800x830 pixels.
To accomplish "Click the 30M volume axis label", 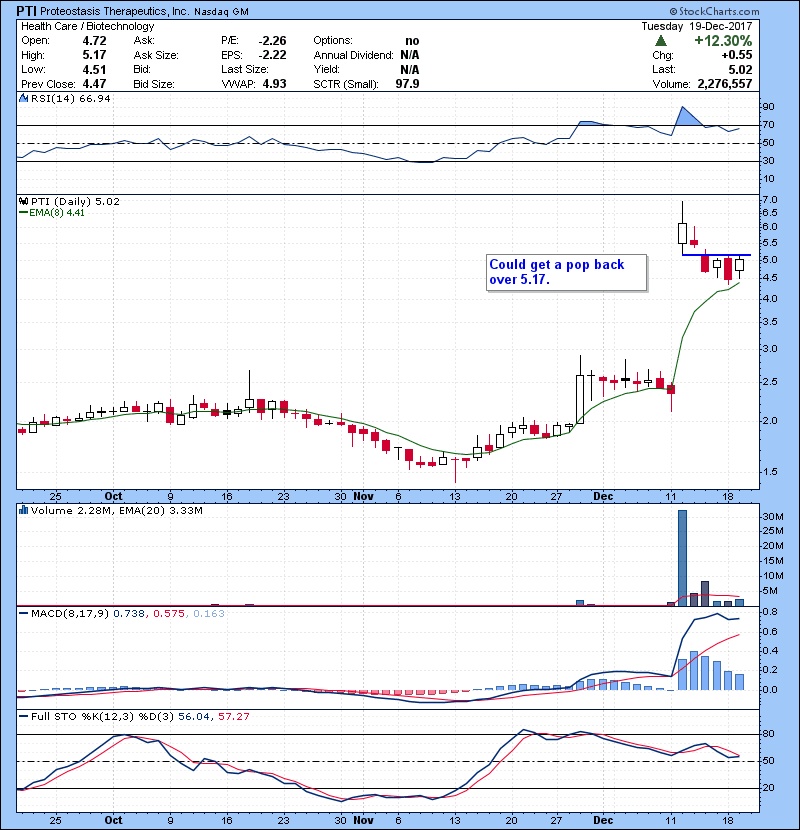I will pos(772,517).
